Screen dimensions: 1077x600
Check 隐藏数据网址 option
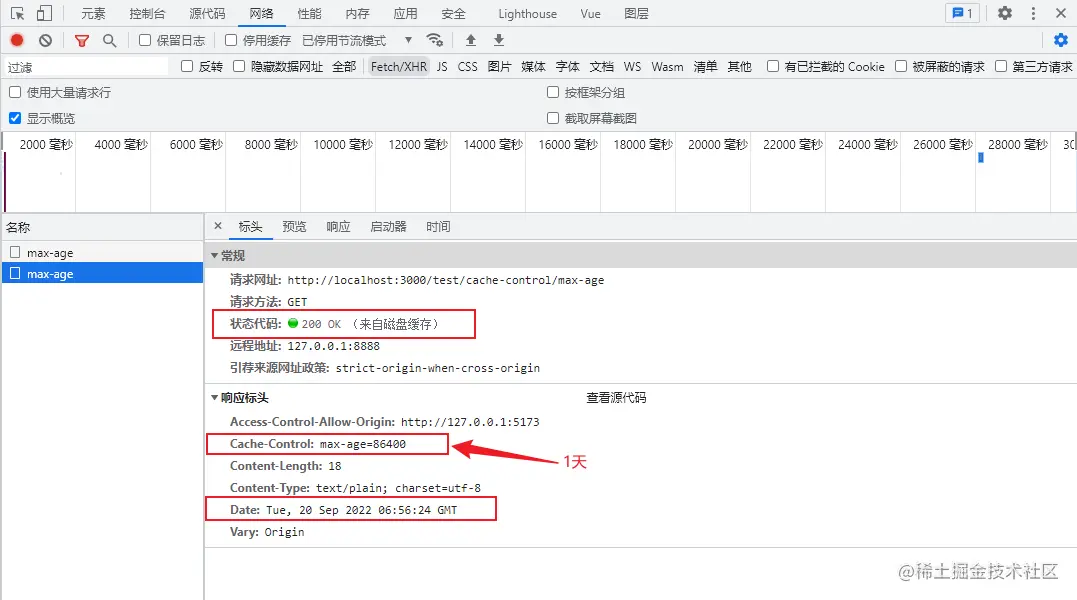(x=239, y=66)
